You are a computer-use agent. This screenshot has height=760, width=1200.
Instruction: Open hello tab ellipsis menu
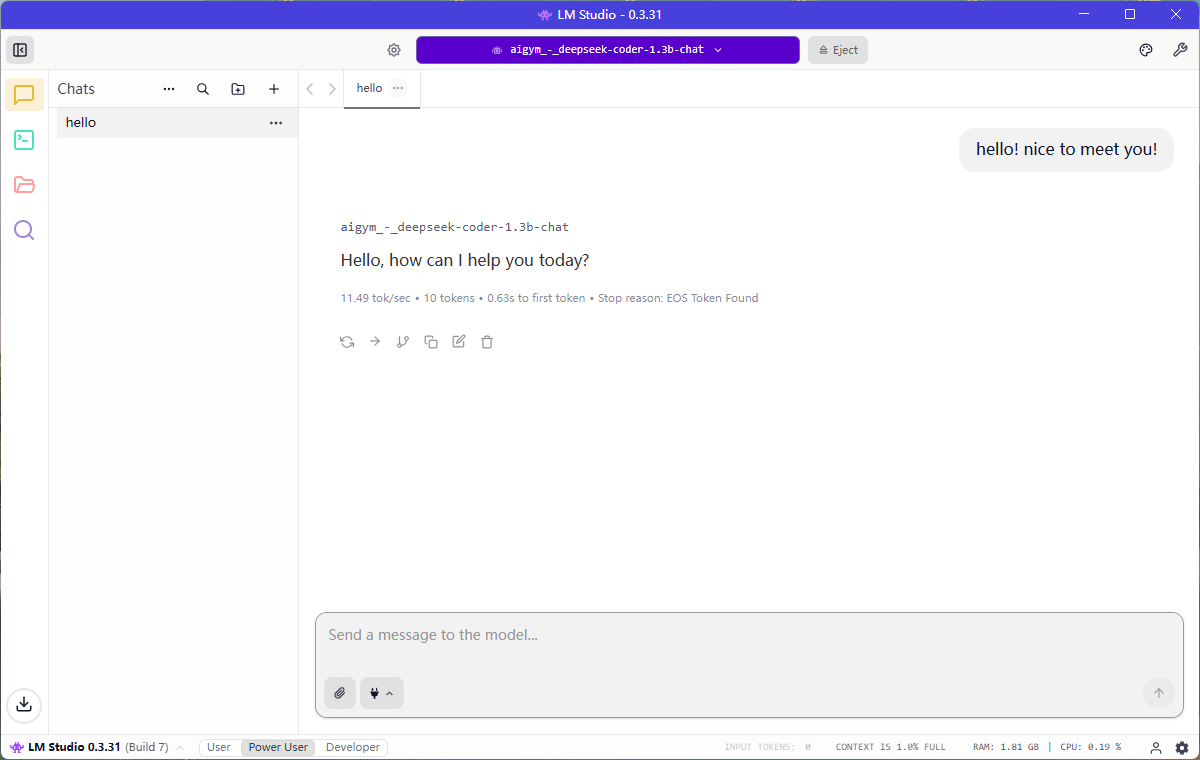398,88
